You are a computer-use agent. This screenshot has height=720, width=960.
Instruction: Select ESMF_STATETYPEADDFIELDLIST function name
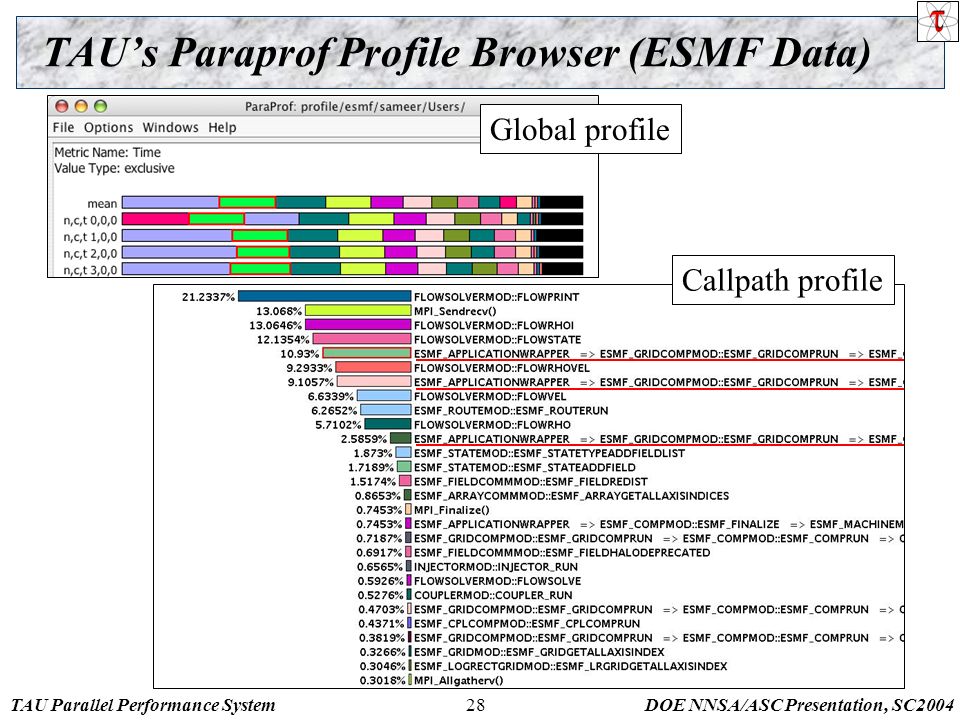549,453
